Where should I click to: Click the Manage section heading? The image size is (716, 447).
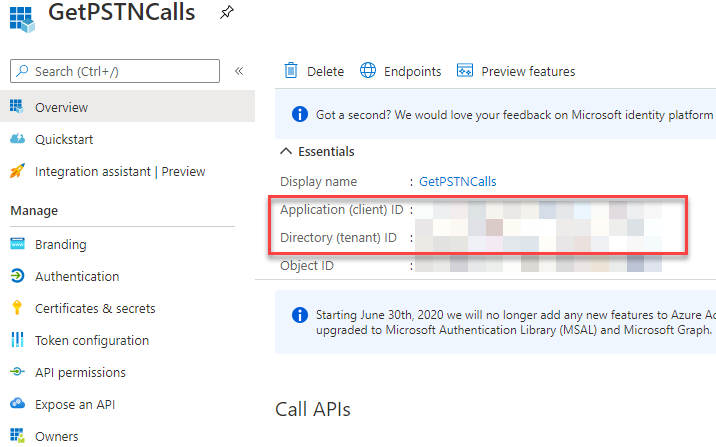click(34, 210)
